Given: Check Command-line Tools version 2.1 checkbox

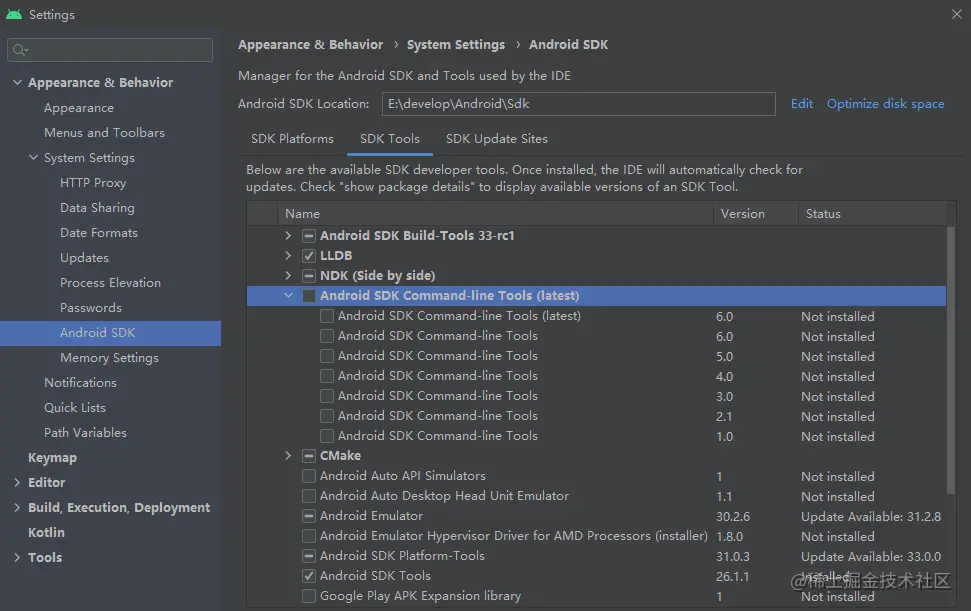Looking at the screenshot, I should (x=326, y=416).
